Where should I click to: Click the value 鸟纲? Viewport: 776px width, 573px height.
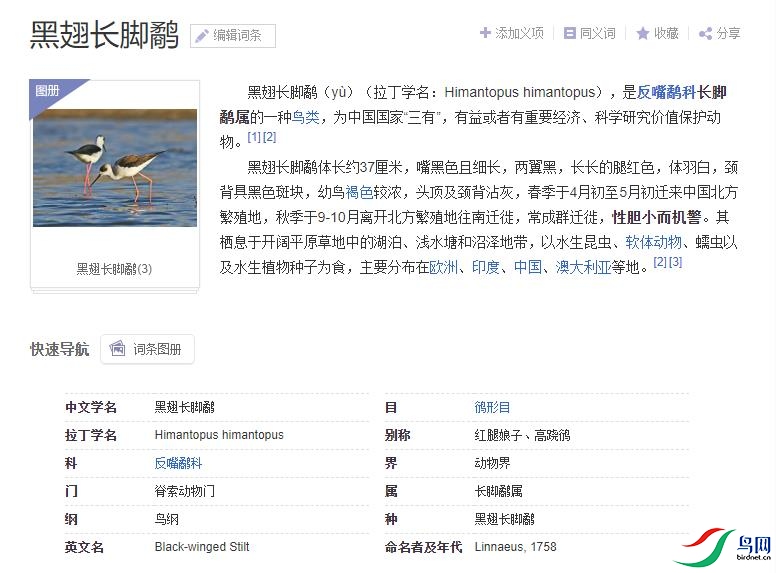click(x=166, y=519)
